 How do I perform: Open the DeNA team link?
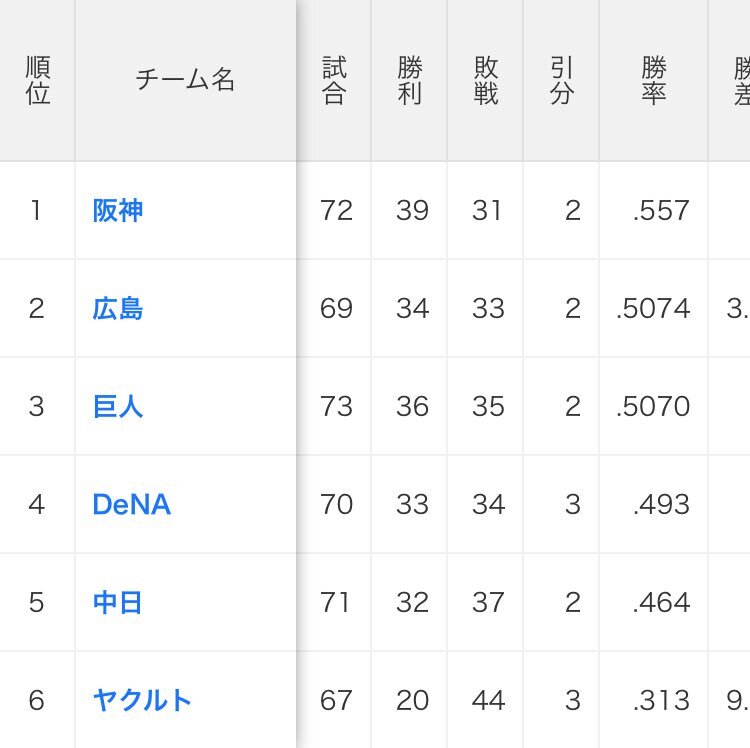coord(132,504)
